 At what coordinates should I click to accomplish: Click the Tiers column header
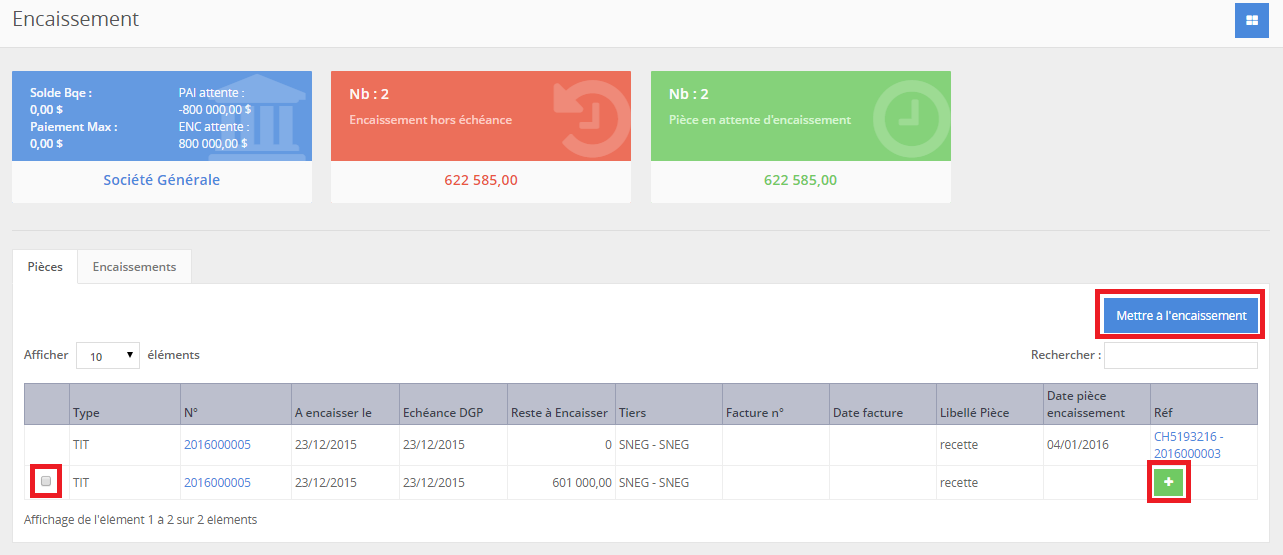point(632,413)
